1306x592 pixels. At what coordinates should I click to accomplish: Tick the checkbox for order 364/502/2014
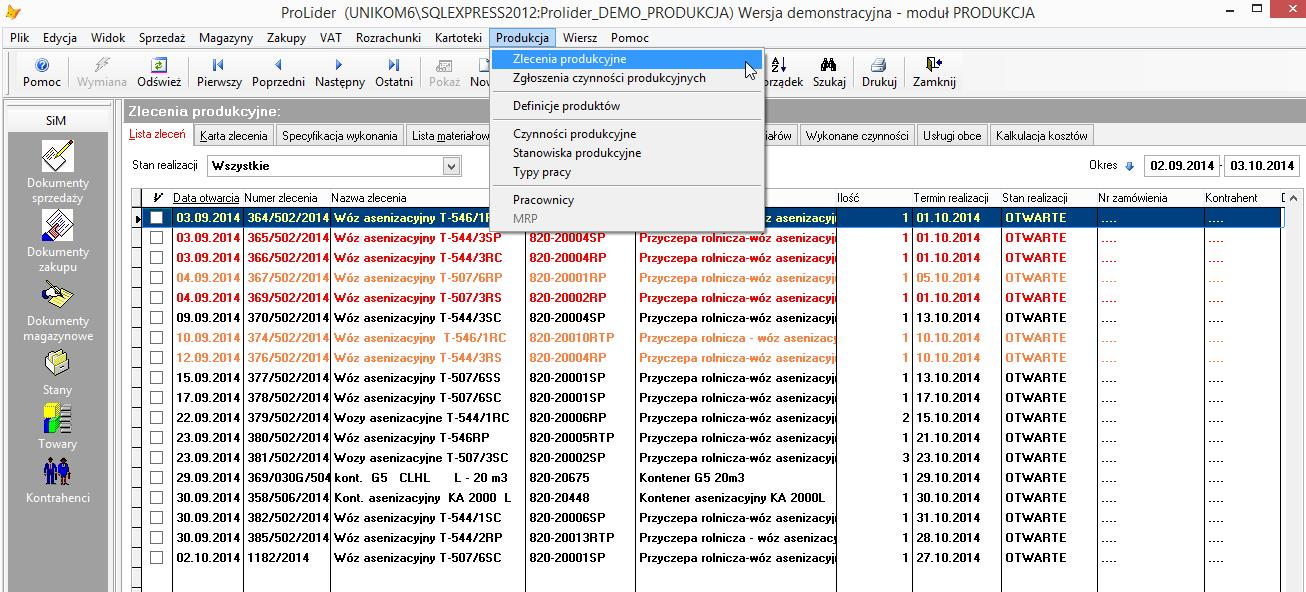pos(156,218)
